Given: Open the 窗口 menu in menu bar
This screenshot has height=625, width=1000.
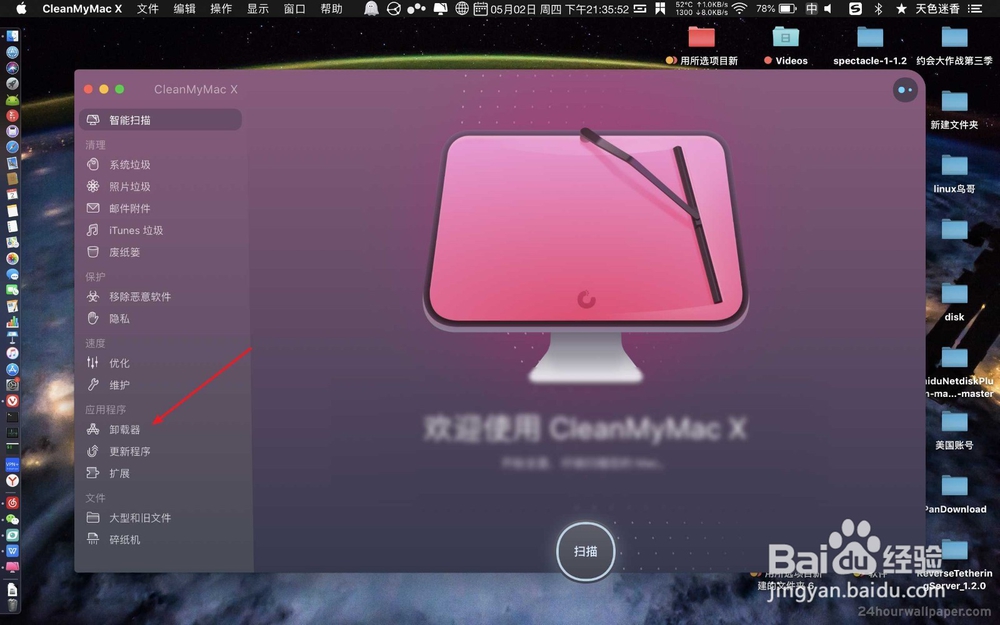Looking at the screenshot, I should pos(294,9).
